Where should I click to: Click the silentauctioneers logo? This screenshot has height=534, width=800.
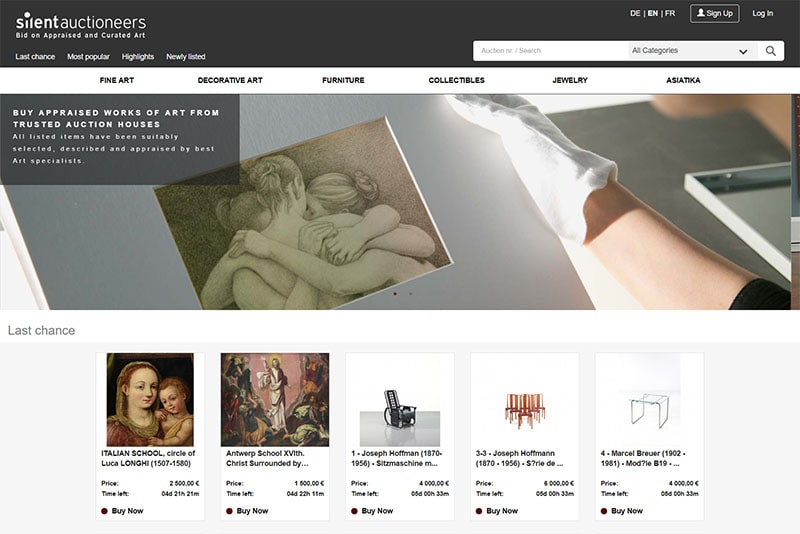[81, 26]
